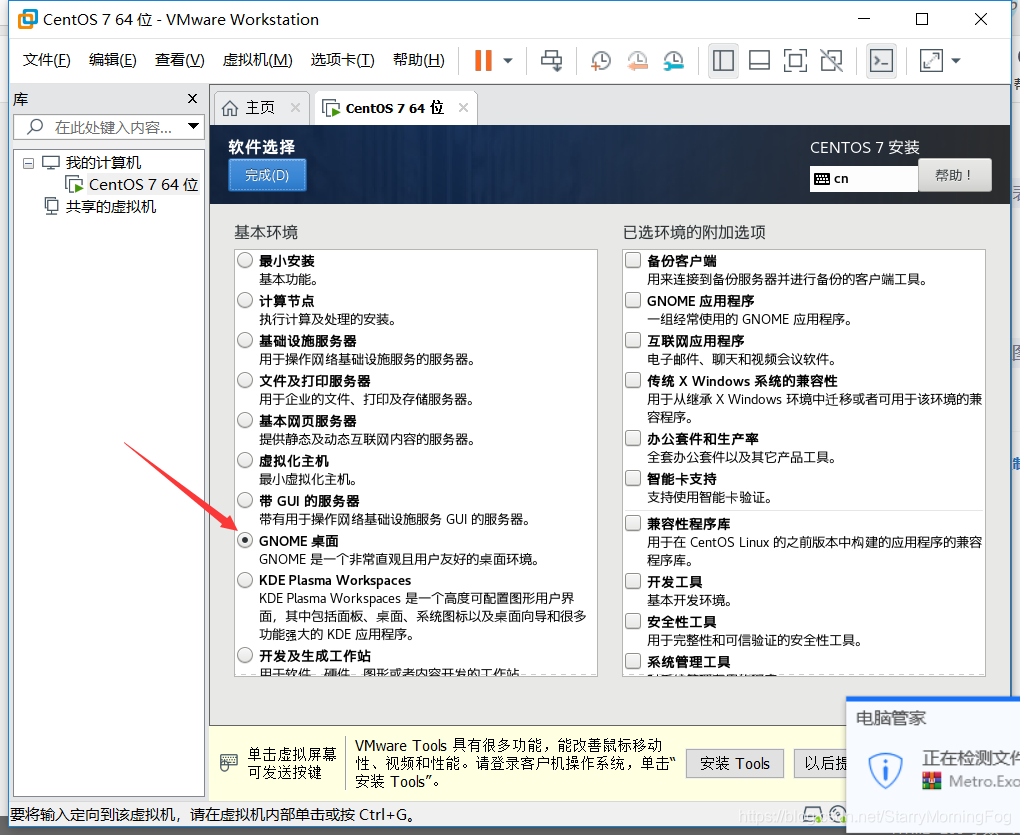Select the GNOME 桌面 radio button

(x=245, y=540)
